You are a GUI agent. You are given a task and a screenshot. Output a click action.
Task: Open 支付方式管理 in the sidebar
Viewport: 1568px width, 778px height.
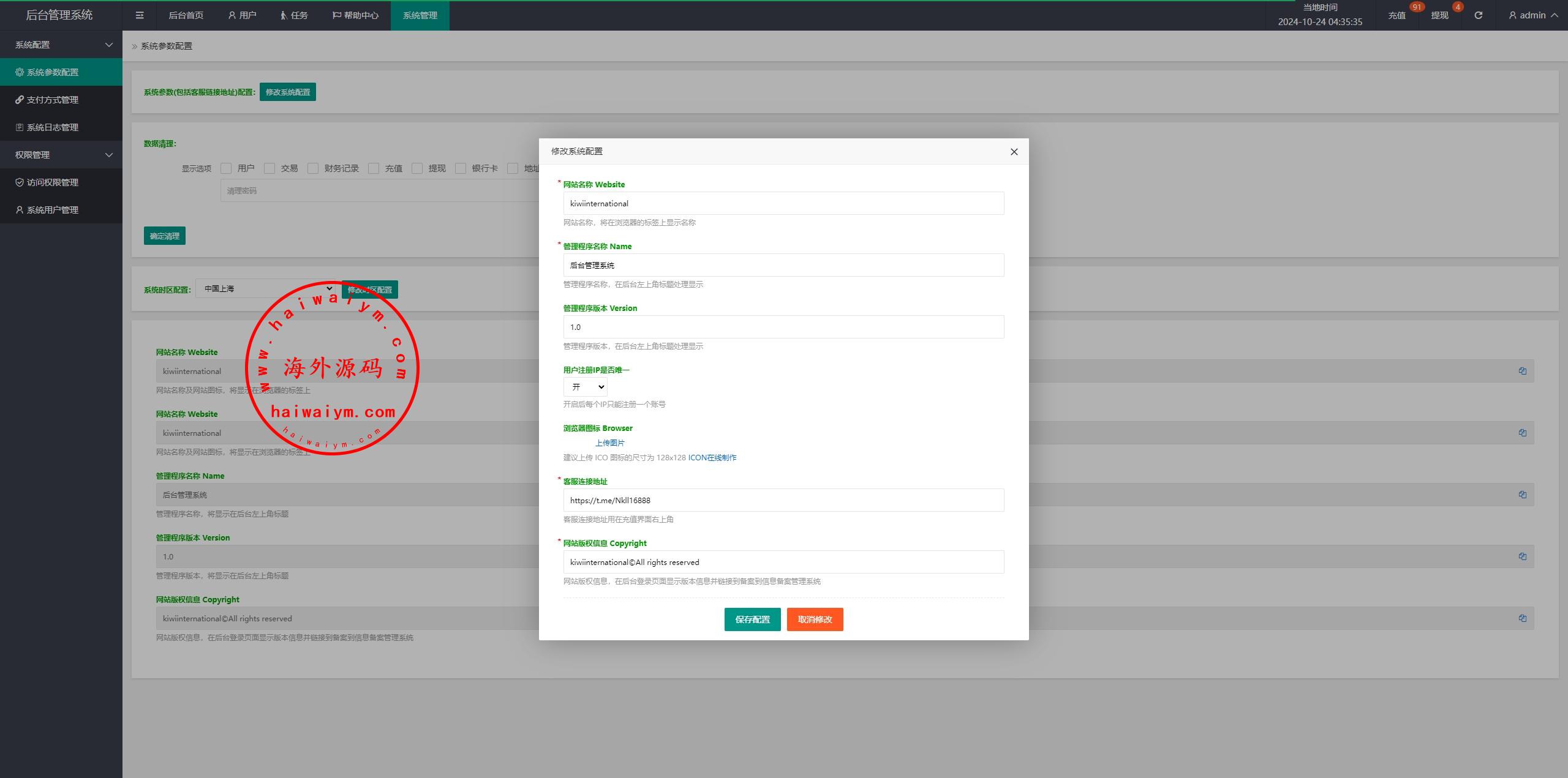point(52,100)
